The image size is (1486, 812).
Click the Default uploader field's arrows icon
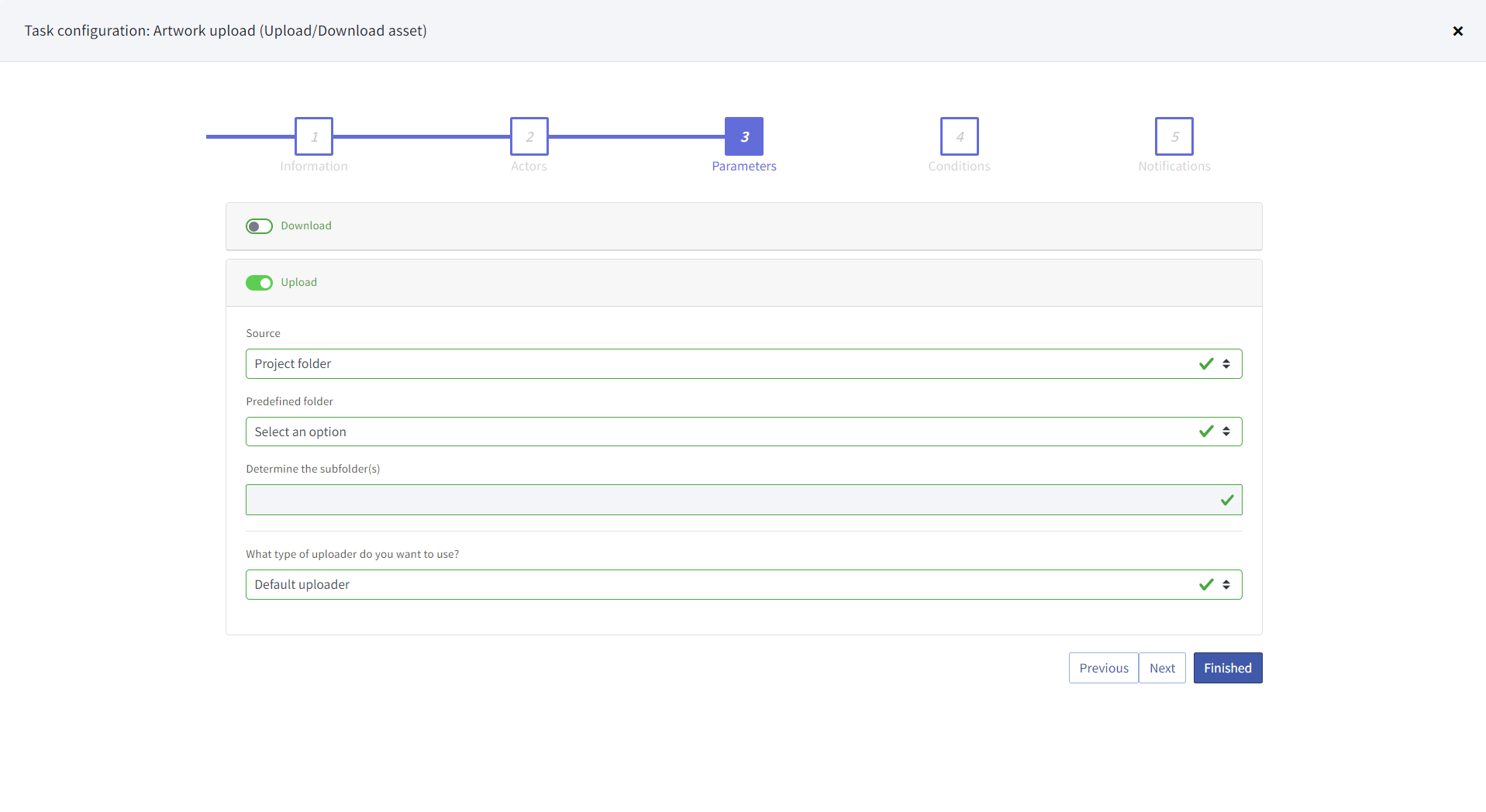(x=1226, y=585)
